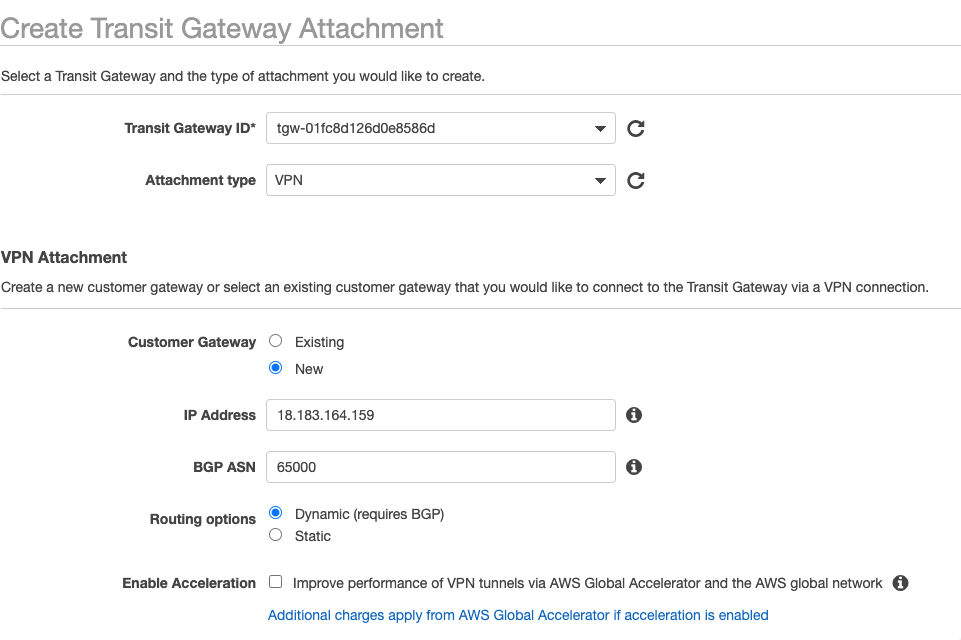961x640 pixels.
Task: Click the Existing radio label text
Action: click(319, 342)
